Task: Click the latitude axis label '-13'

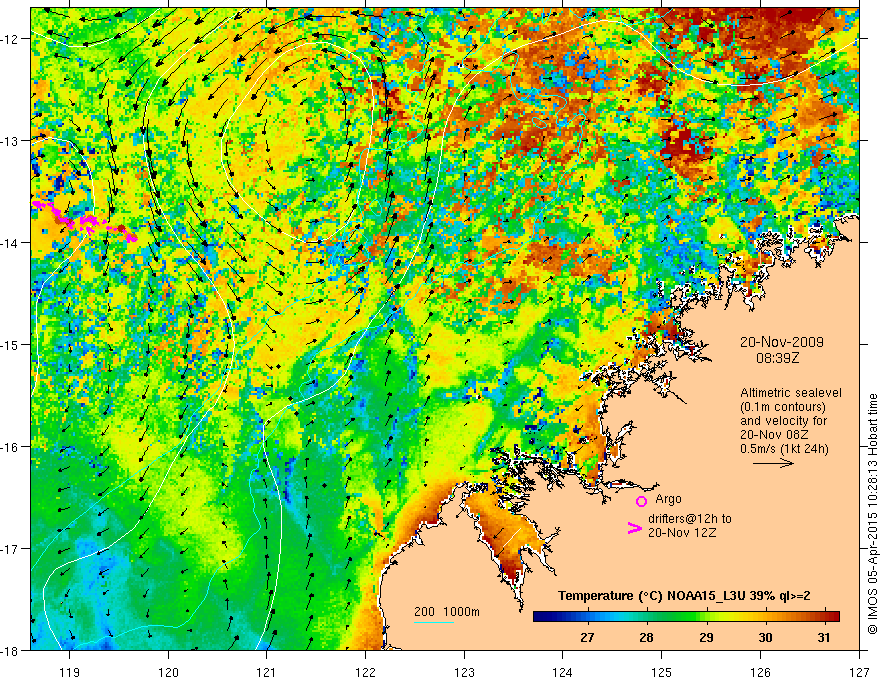Action: [x=11, y=141]
